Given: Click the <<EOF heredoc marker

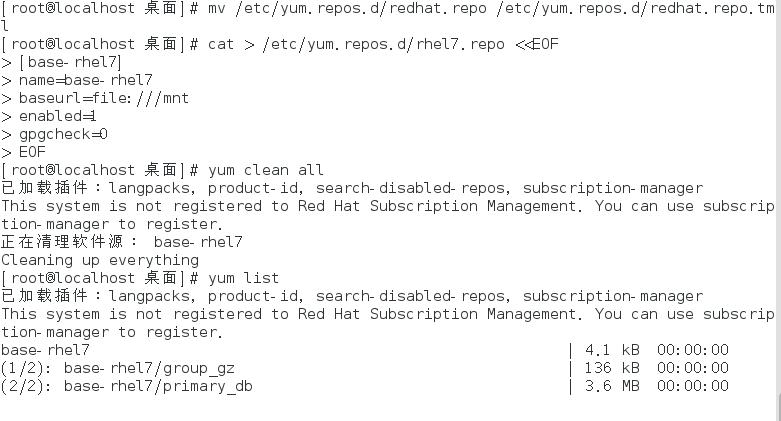Looking at the screenshot, I should pos(536,44).
